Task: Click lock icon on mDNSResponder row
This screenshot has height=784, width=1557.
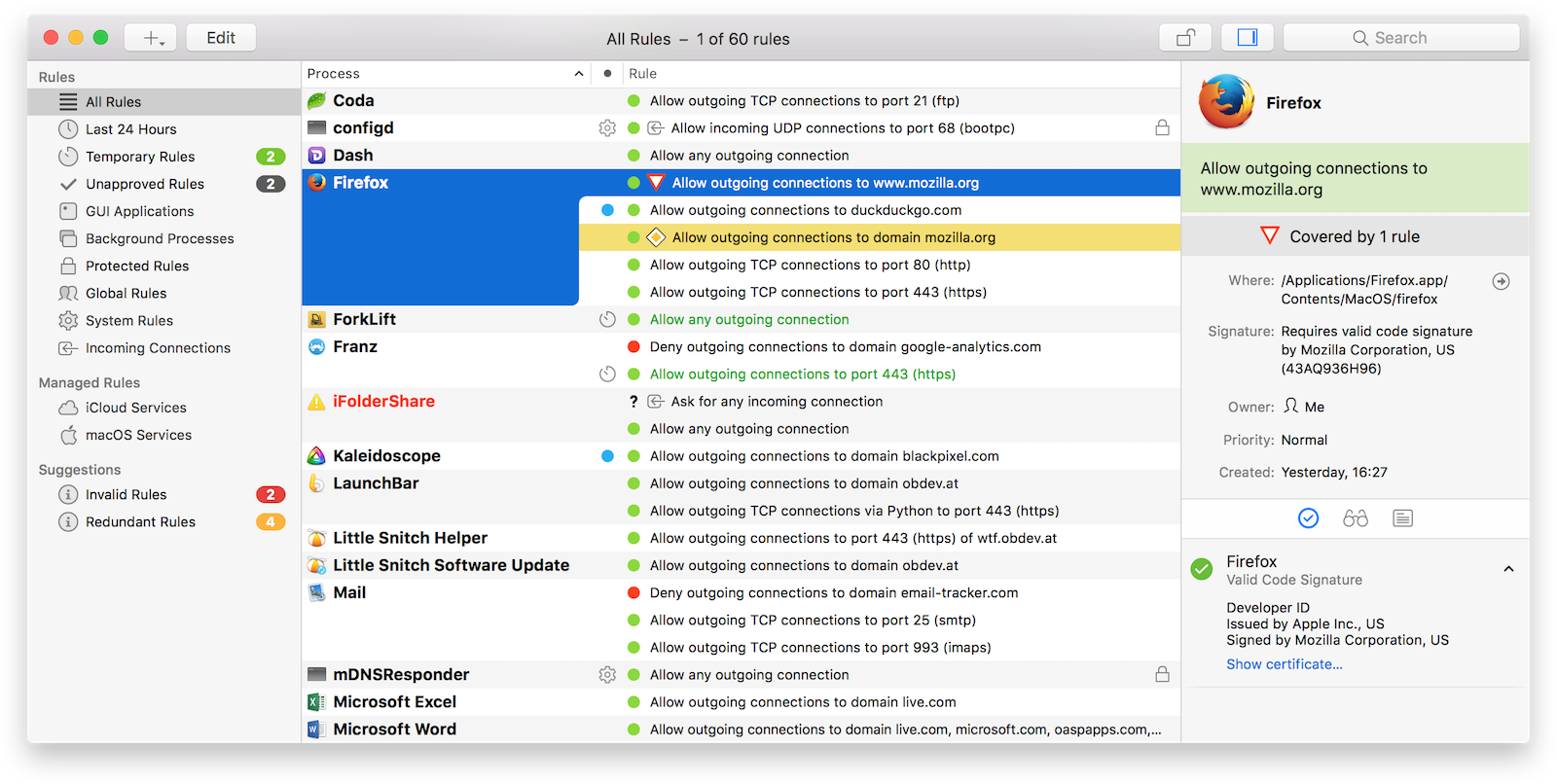Action: (1162, 674)
